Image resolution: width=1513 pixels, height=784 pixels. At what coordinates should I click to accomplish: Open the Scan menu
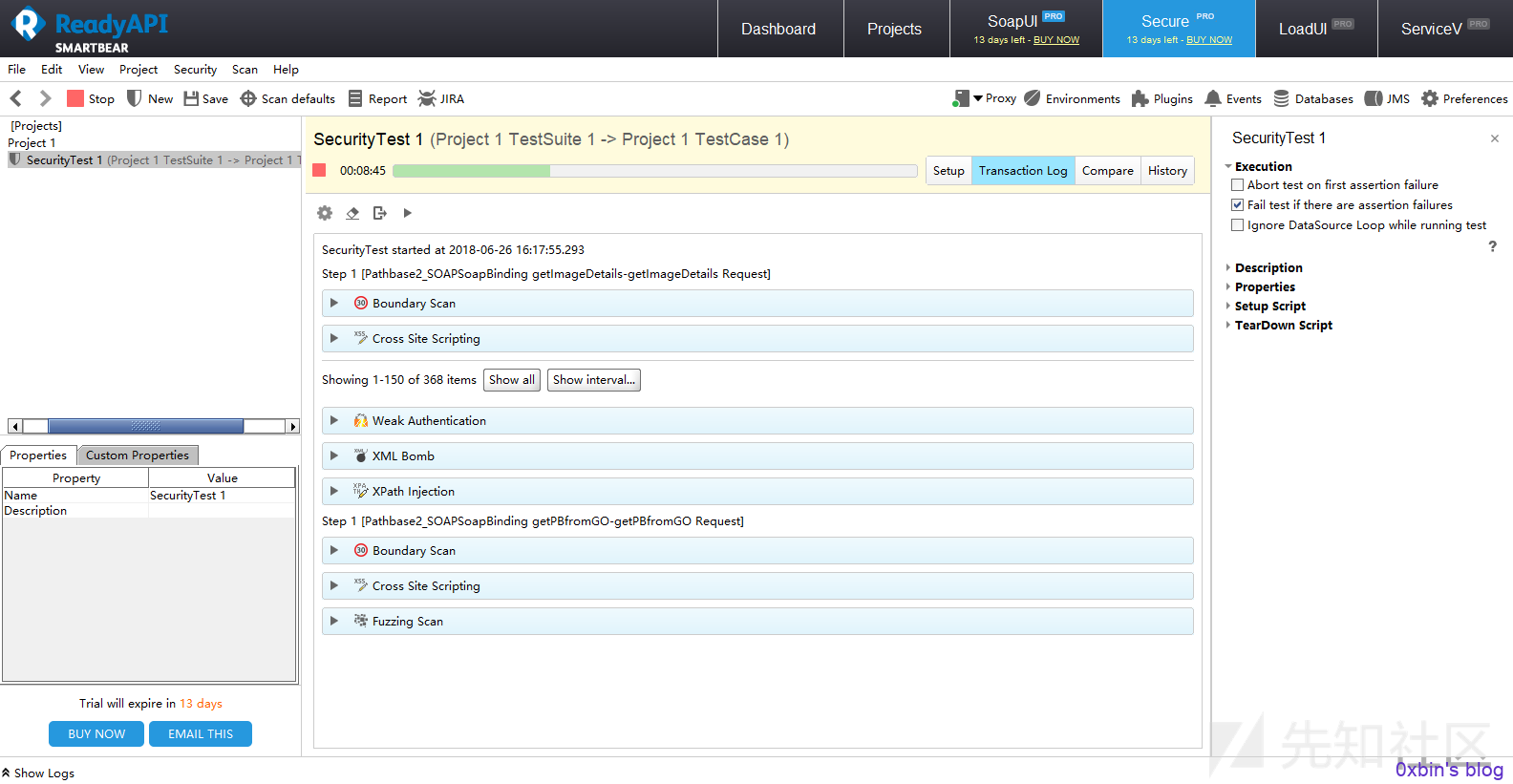[x=245, y=70]
